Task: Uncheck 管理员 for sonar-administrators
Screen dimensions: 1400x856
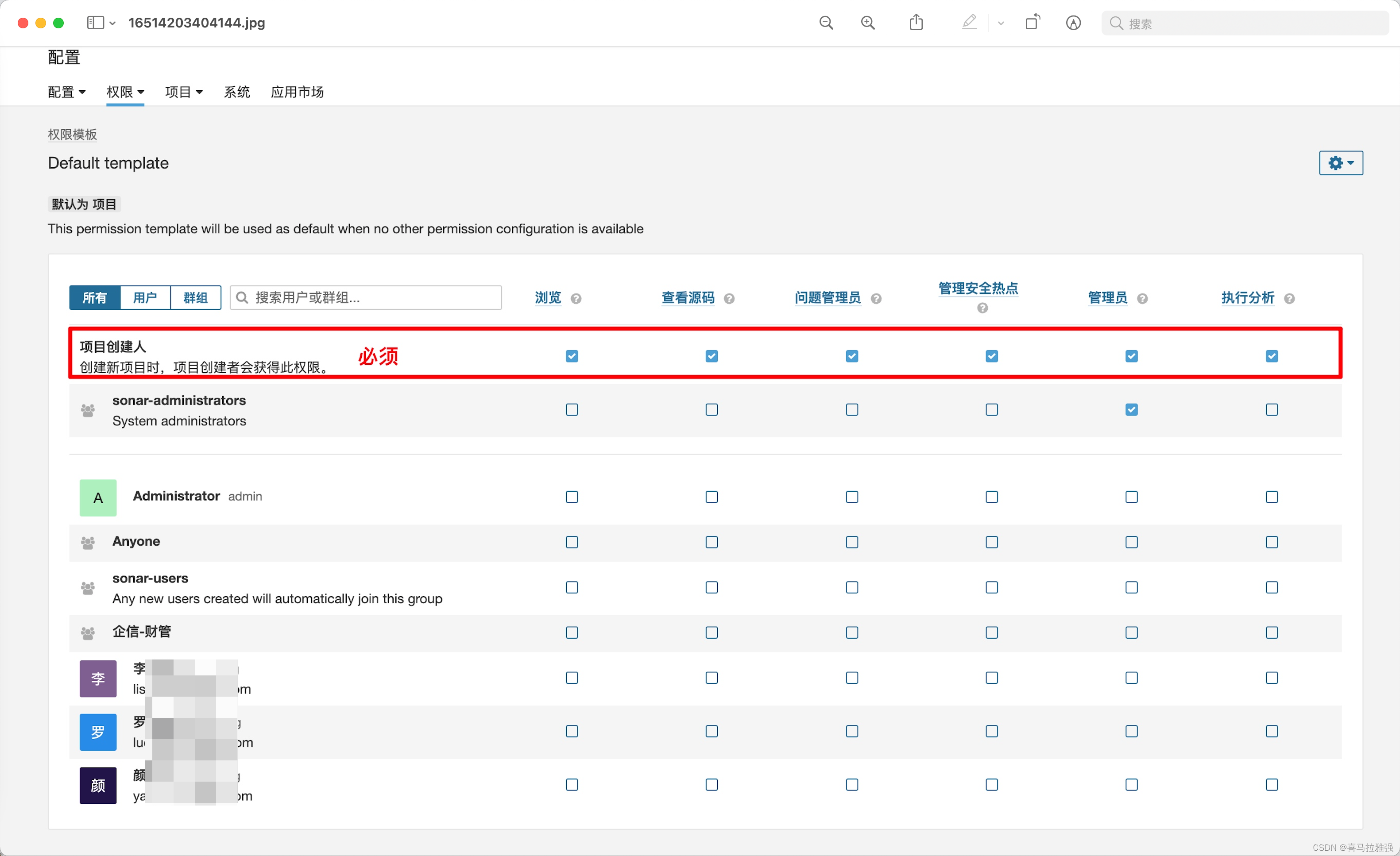Action: 1131,409
